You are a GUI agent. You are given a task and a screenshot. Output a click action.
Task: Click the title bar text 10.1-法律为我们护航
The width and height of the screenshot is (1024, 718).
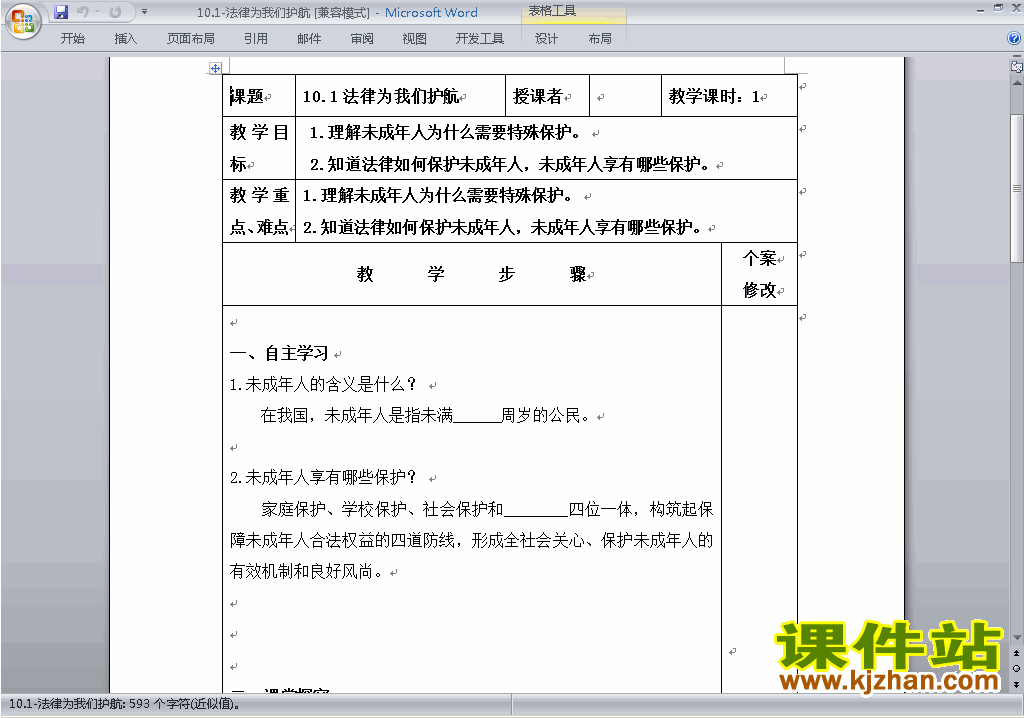pyautogui.click(x=253, y=12)
